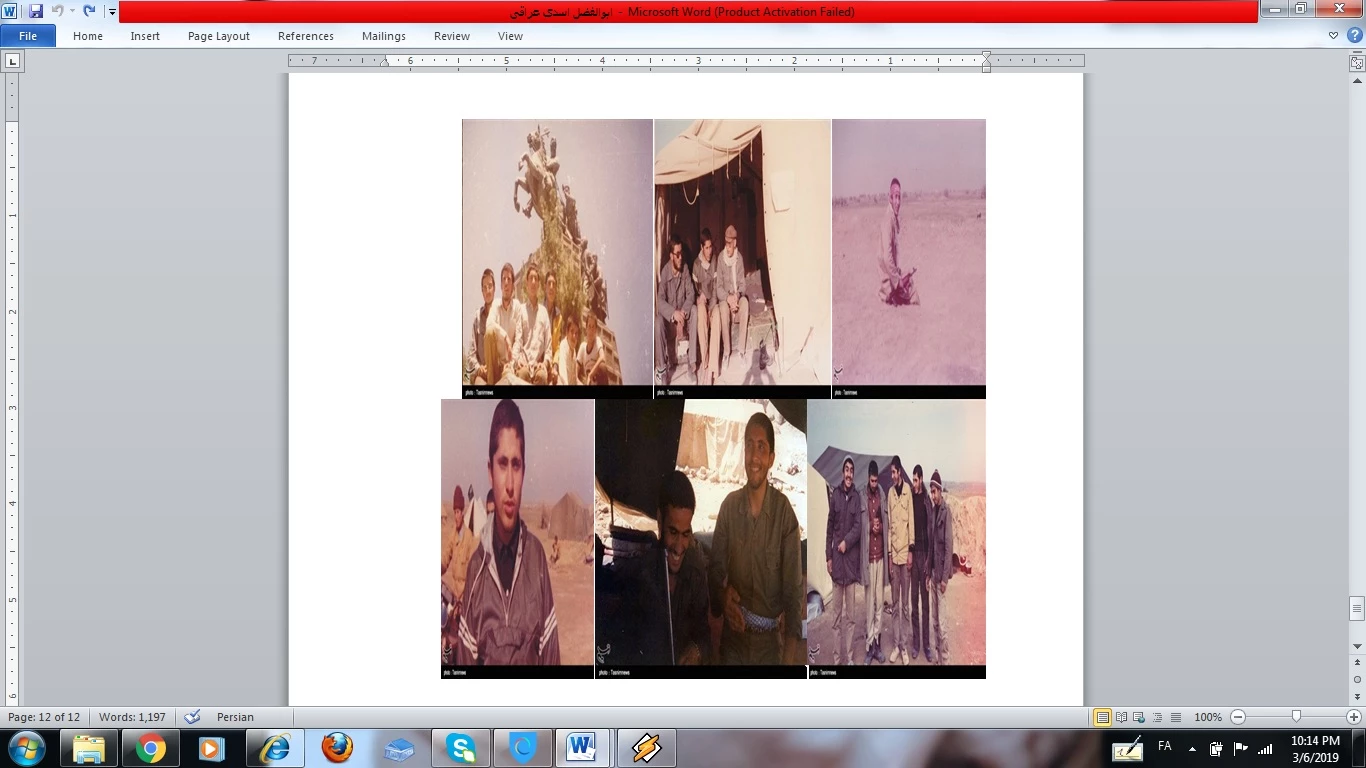
Task: Open Word Help question mark icon
Action: pos(1355,35)
